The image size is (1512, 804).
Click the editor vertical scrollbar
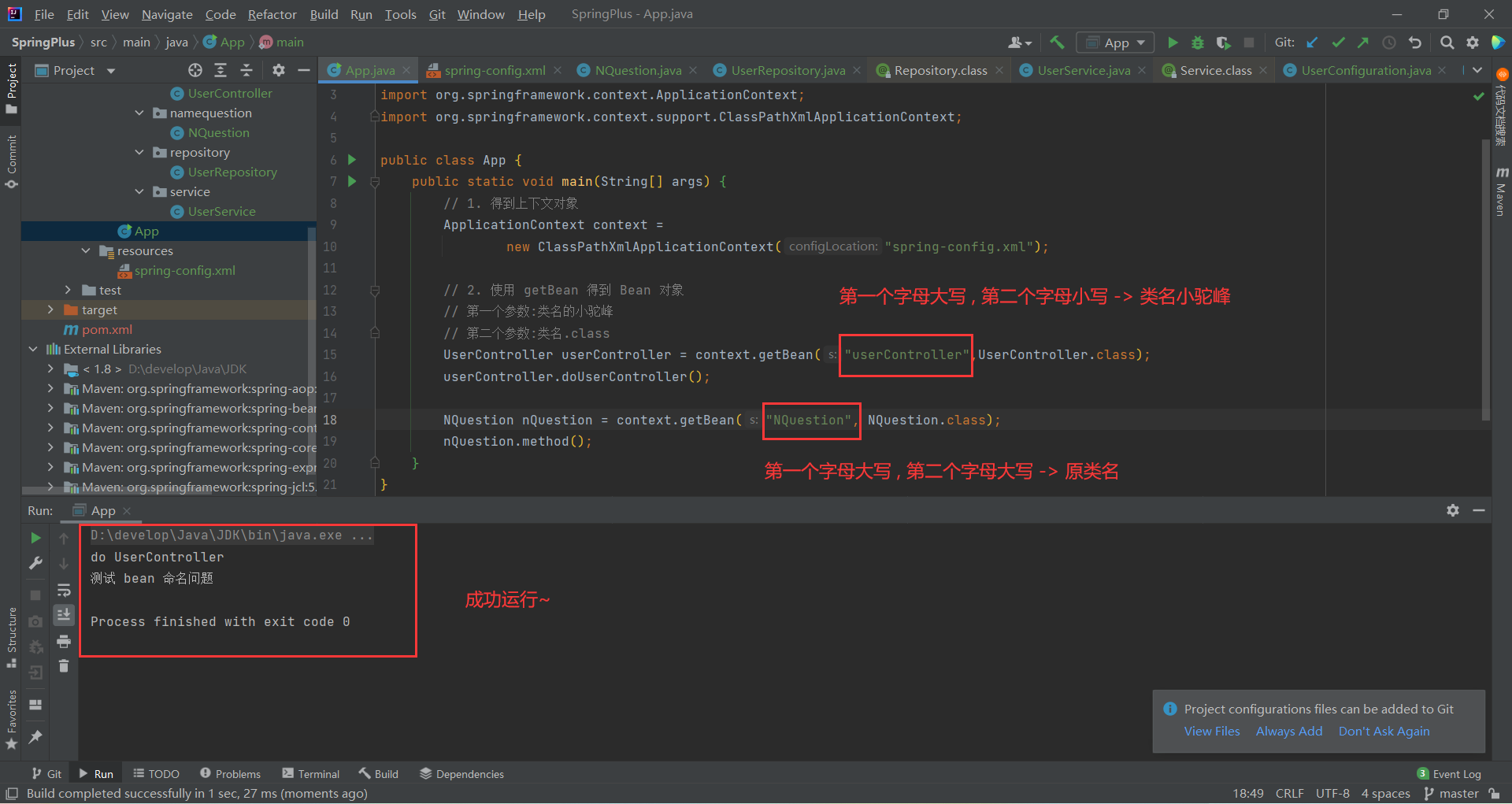point(1486,280)
